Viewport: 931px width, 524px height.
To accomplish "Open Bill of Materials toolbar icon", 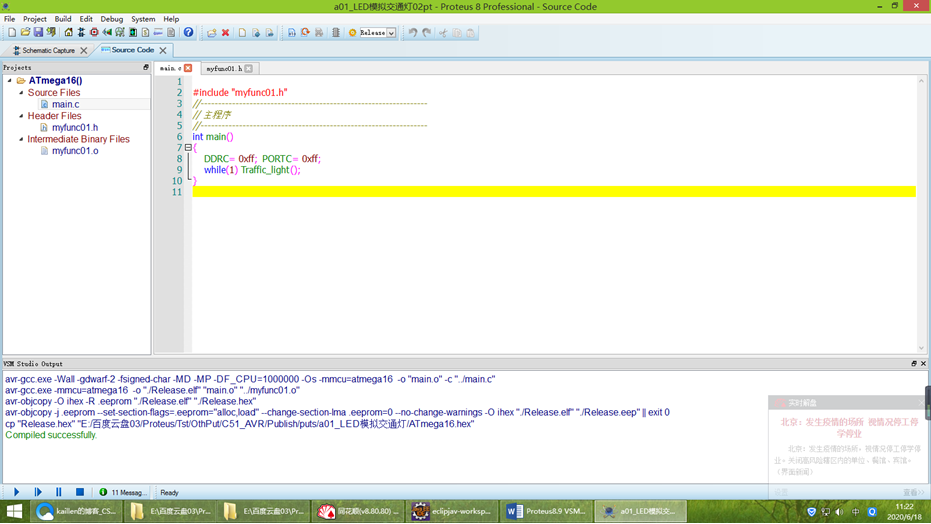I will tap(145, 33).
